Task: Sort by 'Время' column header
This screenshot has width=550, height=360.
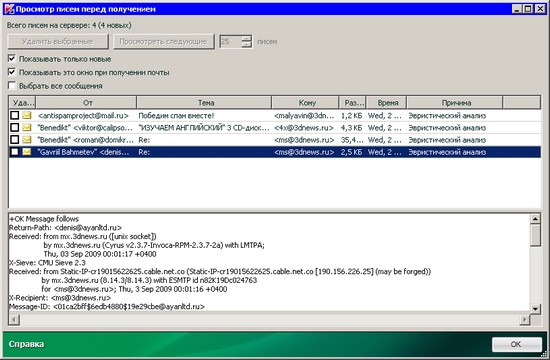Action: point(387,103)
